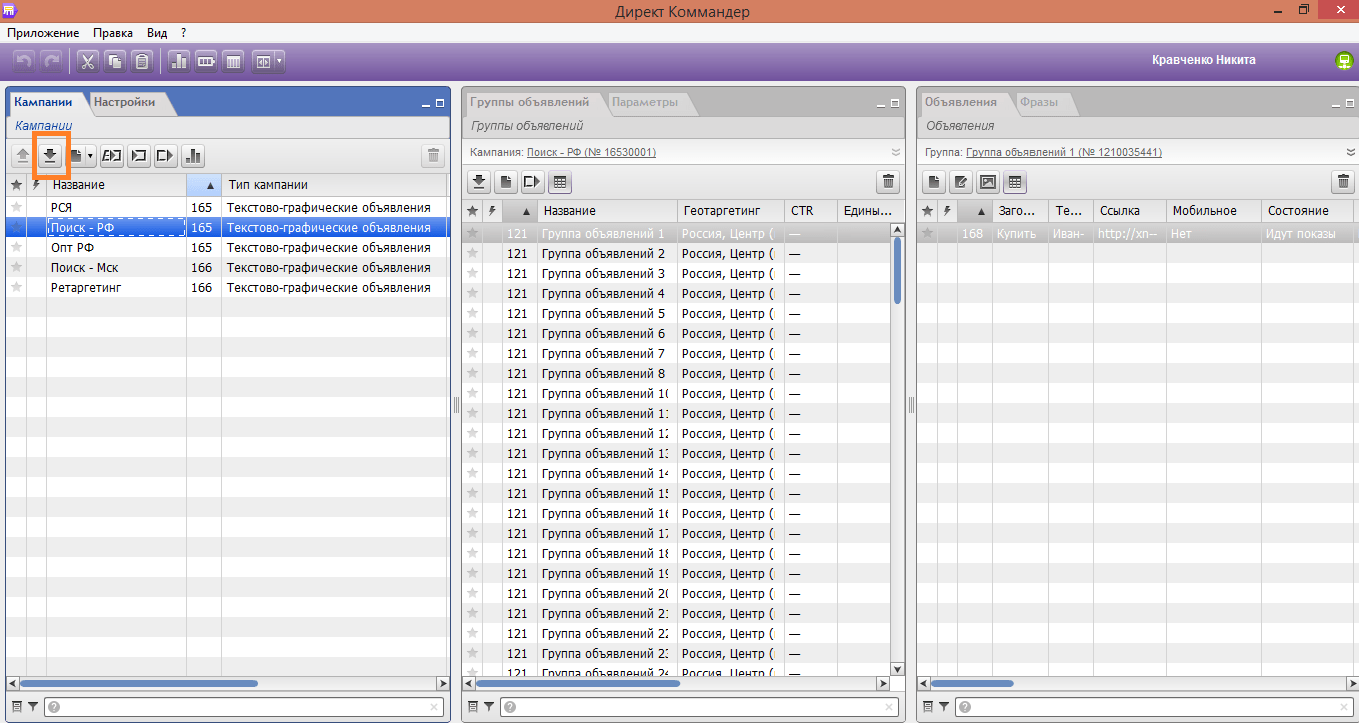
Task: Click trash icon in ad groups panel
Action: [x=888, y=182]
